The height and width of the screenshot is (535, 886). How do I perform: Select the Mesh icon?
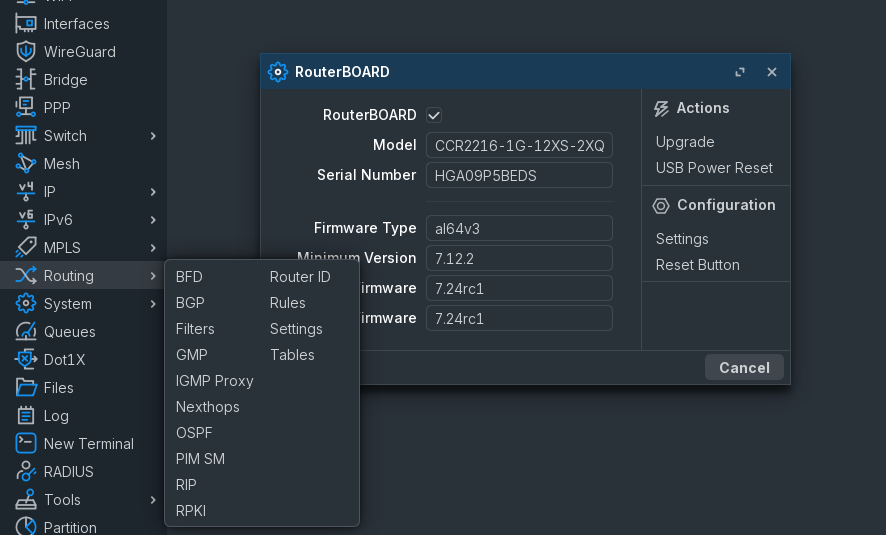(x=25, y=164)
